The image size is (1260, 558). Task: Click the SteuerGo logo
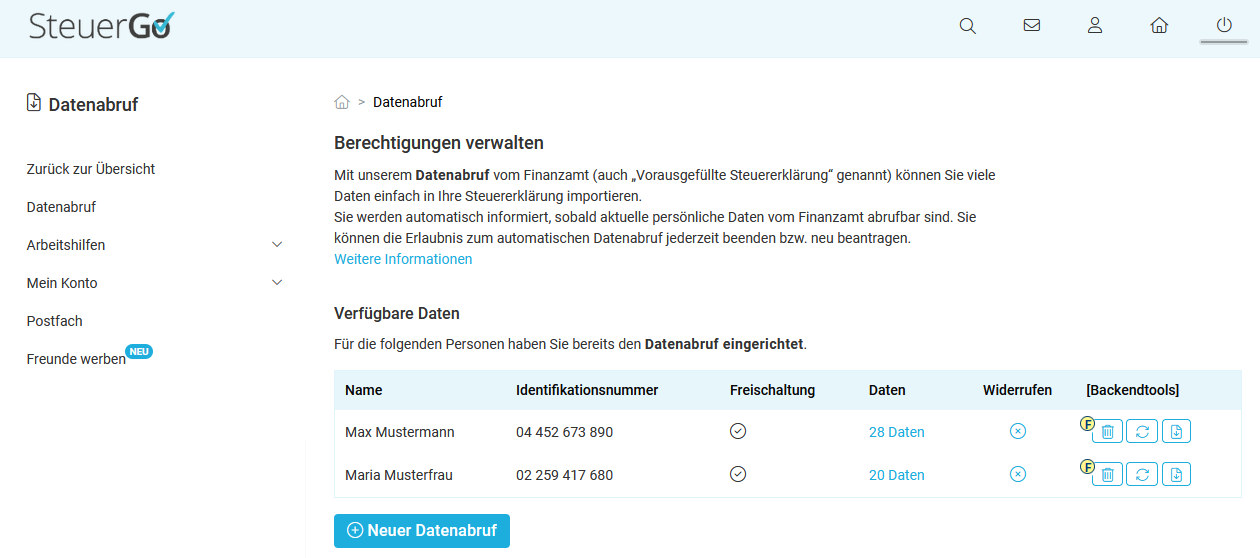(x=101, y=26)
